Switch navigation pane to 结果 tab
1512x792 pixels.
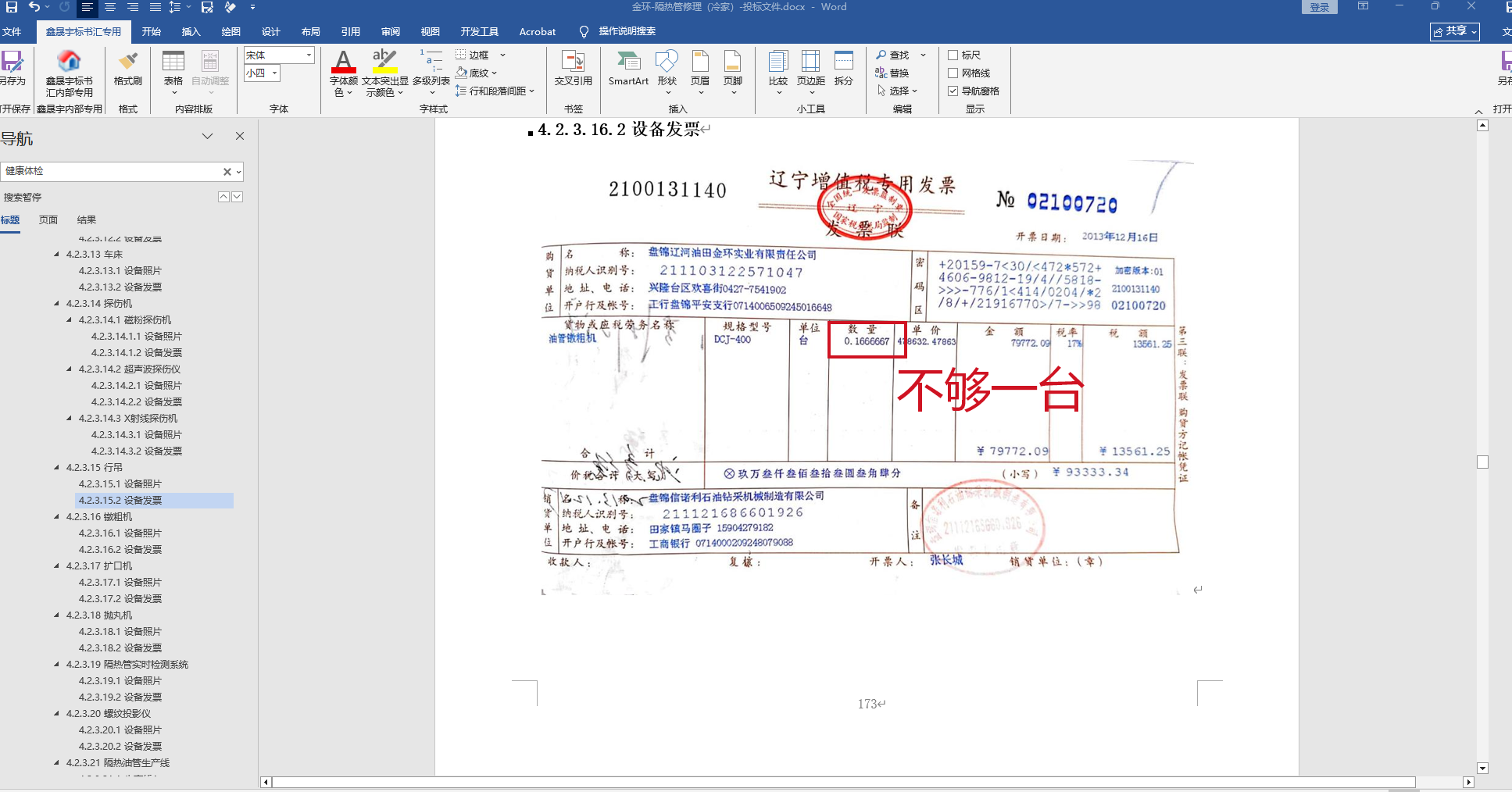pos(87,219)
